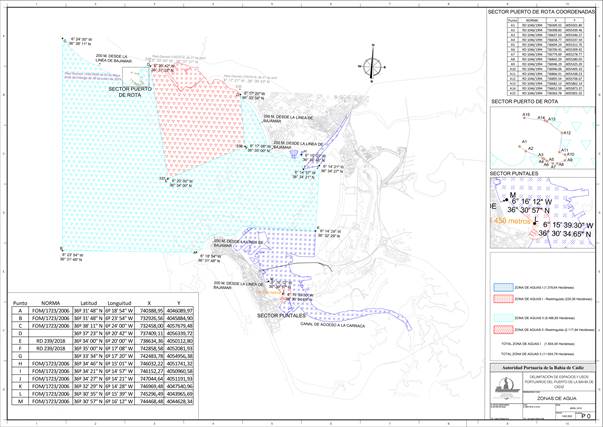Click 'ZONAS DE AGUA' drawing title
The height and width of the screenshot is (427, 603).
tap(556, 399)
